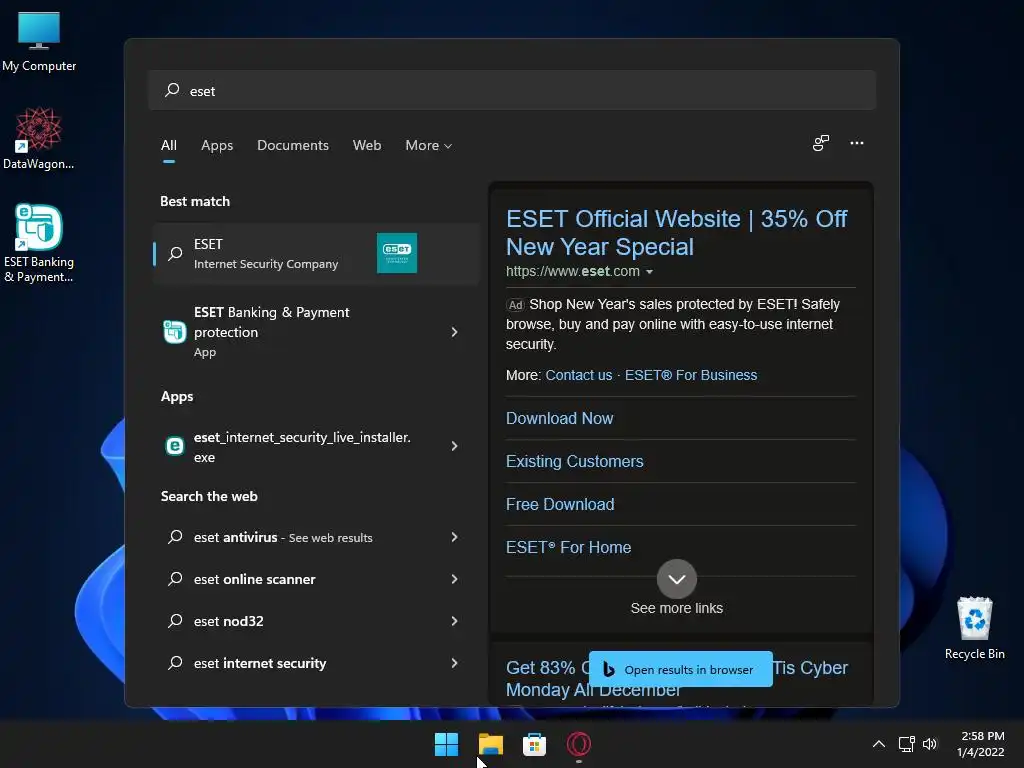
Task: Expand the More filter dropdown
Action: point(428,145)
